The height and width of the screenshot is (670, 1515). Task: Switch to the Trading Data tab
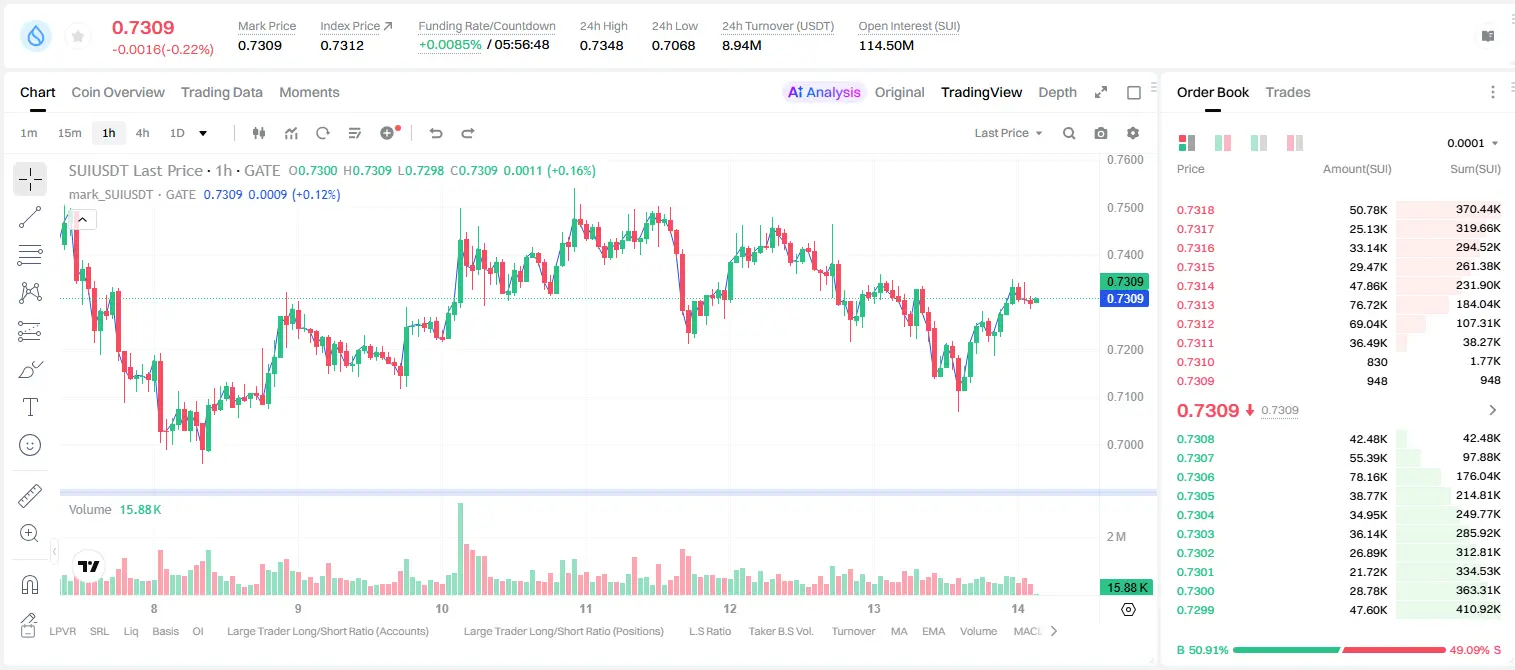(222, 92)
